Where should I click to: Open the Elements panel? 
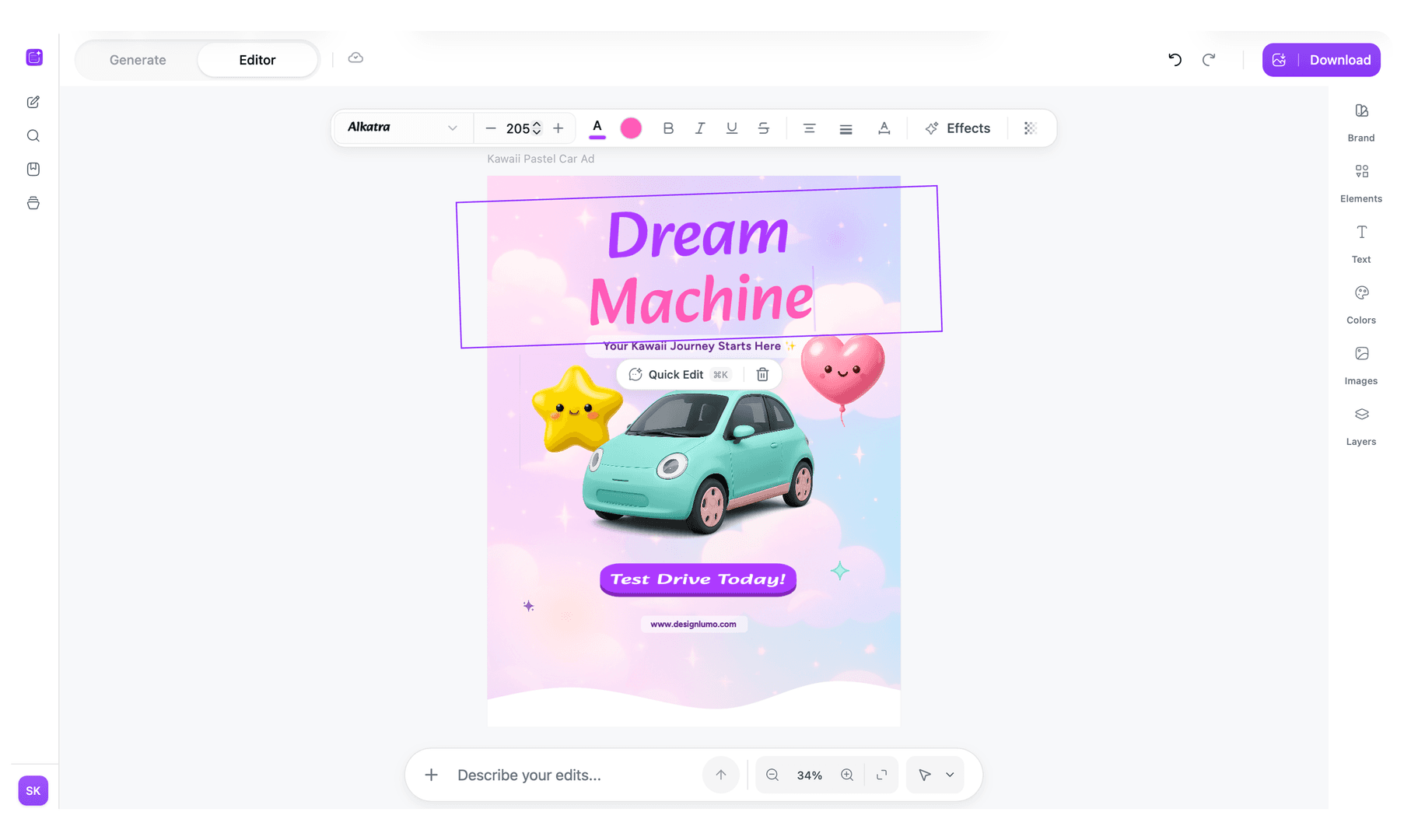(1360, 180)
